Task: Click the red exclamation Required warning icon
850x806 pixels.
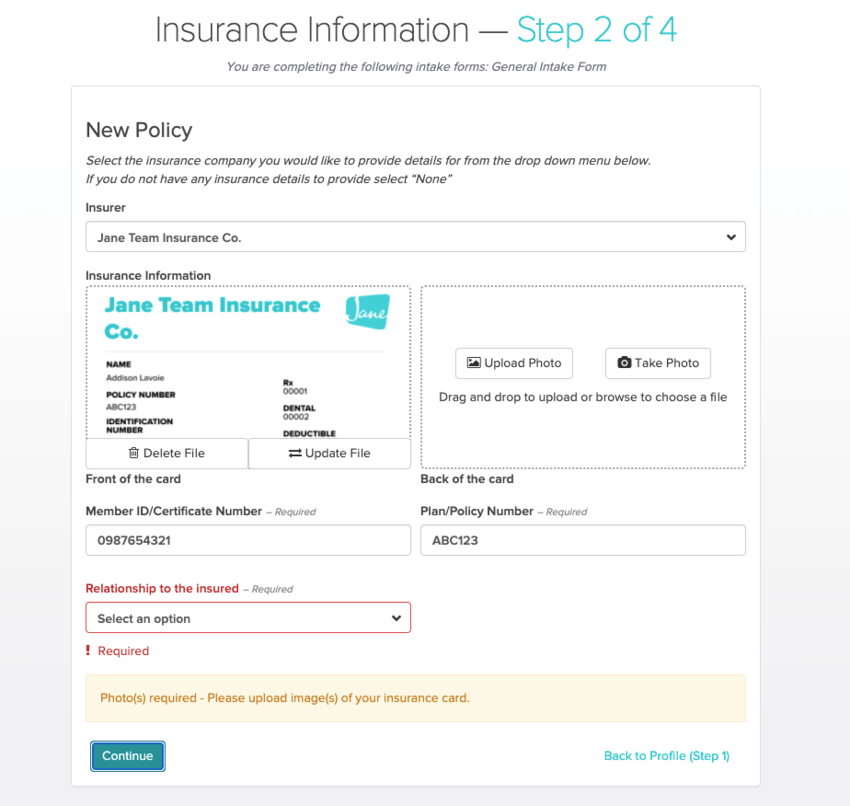Action: tap(88, 651)
